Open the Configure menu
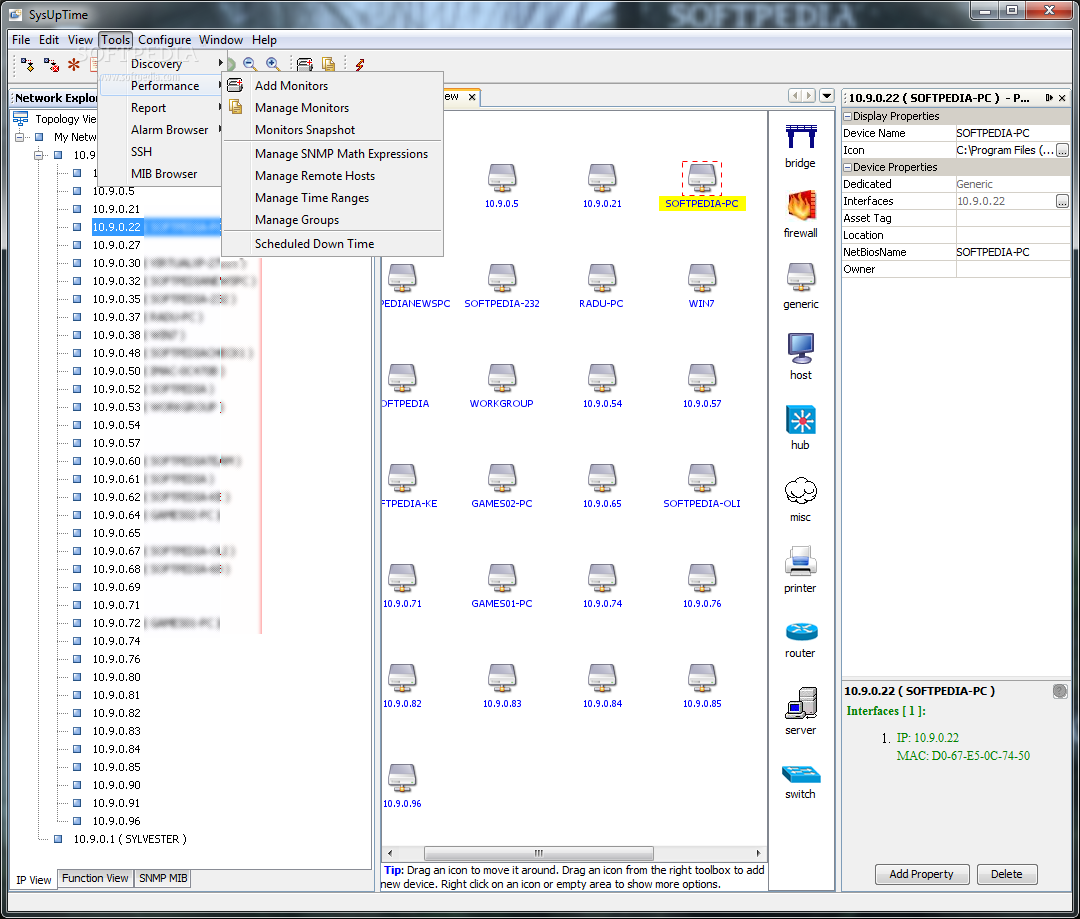This screenshot has width=1080, height=919. 165,40
